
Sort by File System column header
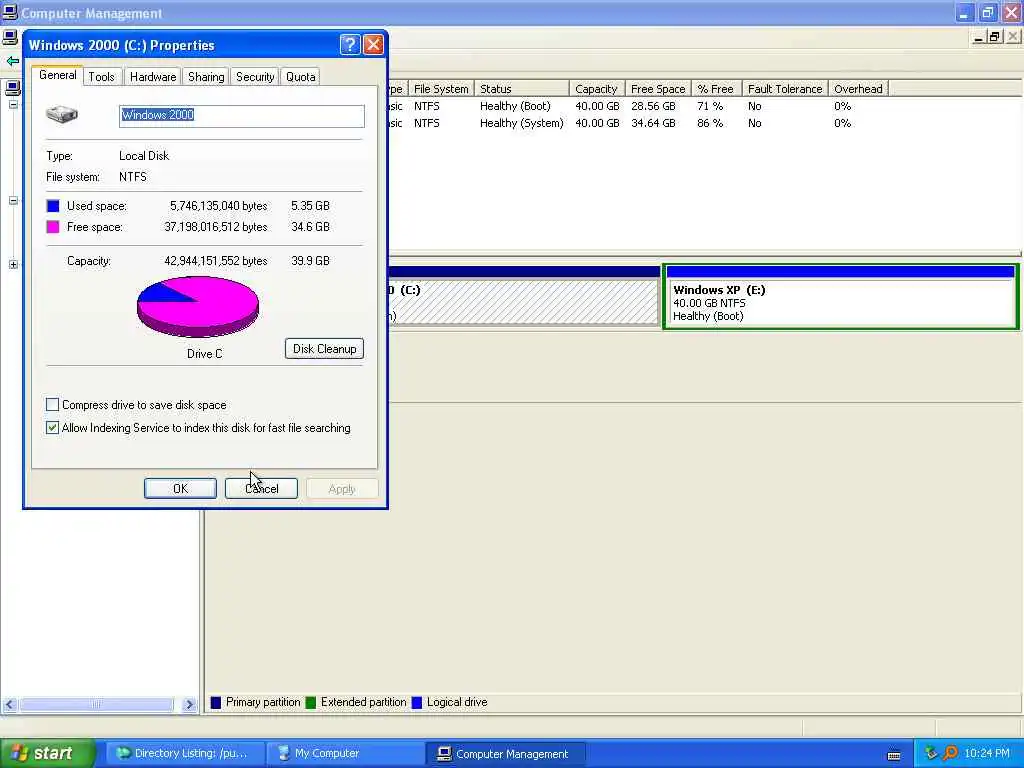pyautogui.click(x=441, y=89)
